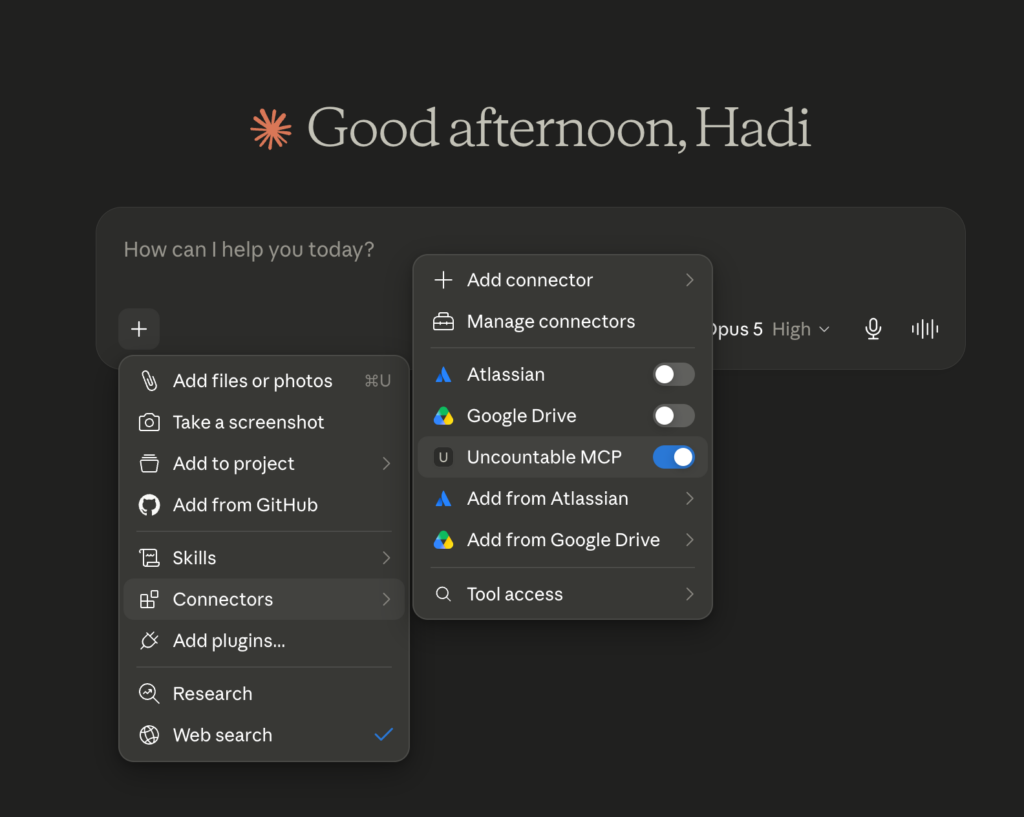Image resolution: width=1024 pixels, height=817 pixels.
Task: Turn on the Google Drive toggle
Action: click(x=673, y=416)
